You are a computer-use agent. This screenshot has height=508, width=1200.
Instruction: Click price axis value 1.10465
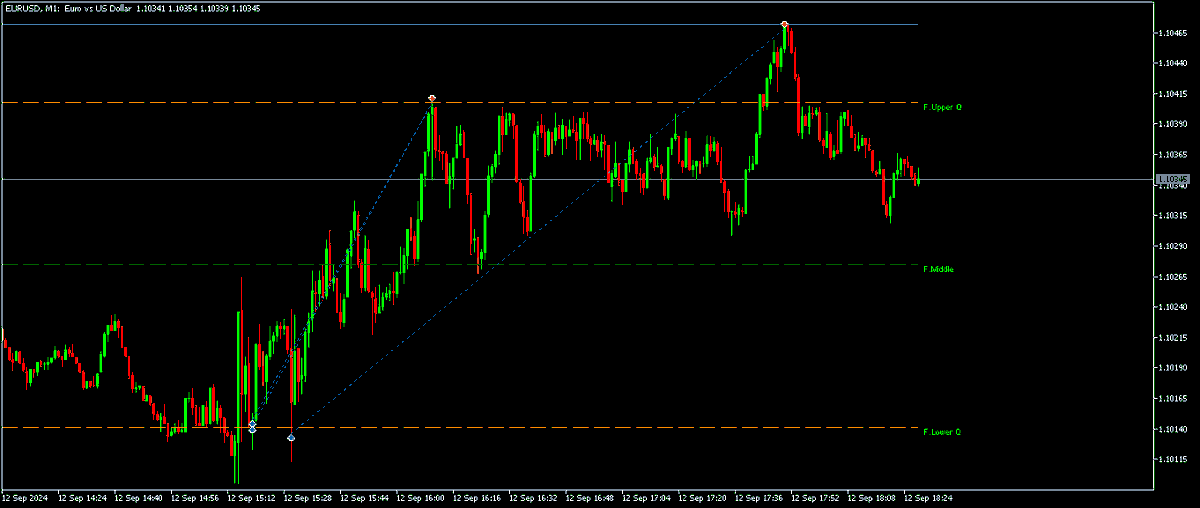coord(1173,33)
